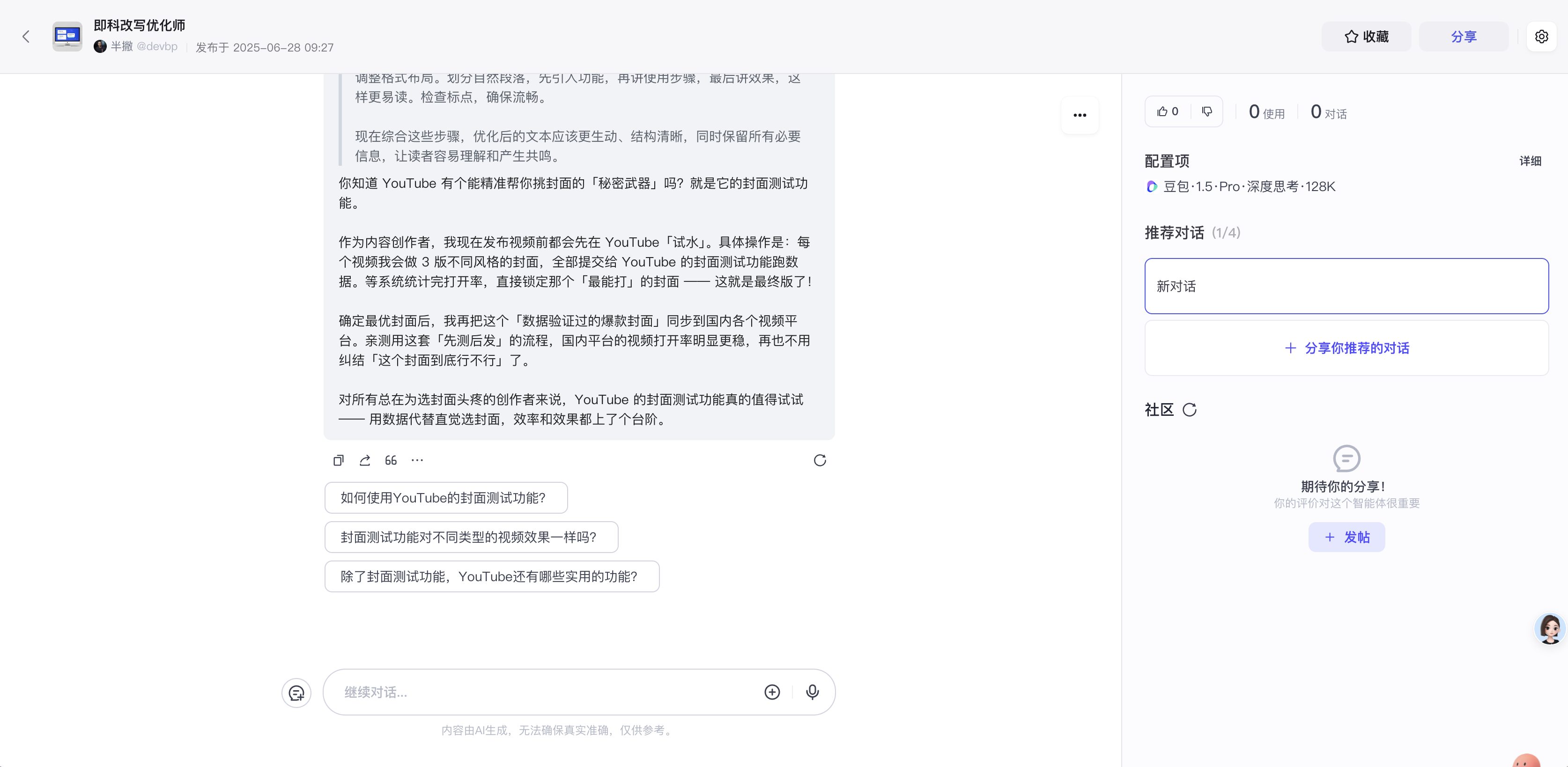Open the three-dot menu beside chat
Image resolution: width=1568 pixels, height=767 pixels.
tap(1079, 115)
